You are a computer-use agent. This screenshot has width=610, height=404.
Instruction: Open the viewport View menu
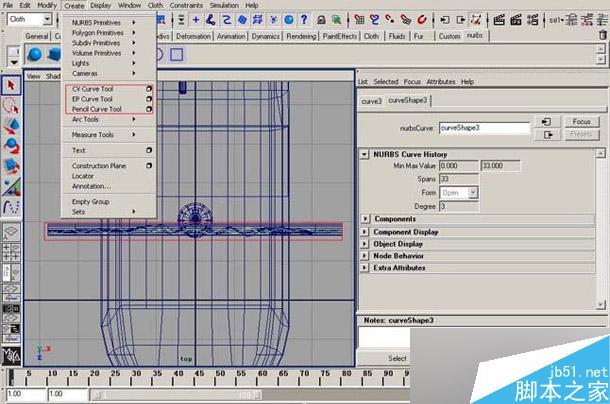(x=33, y=76)
